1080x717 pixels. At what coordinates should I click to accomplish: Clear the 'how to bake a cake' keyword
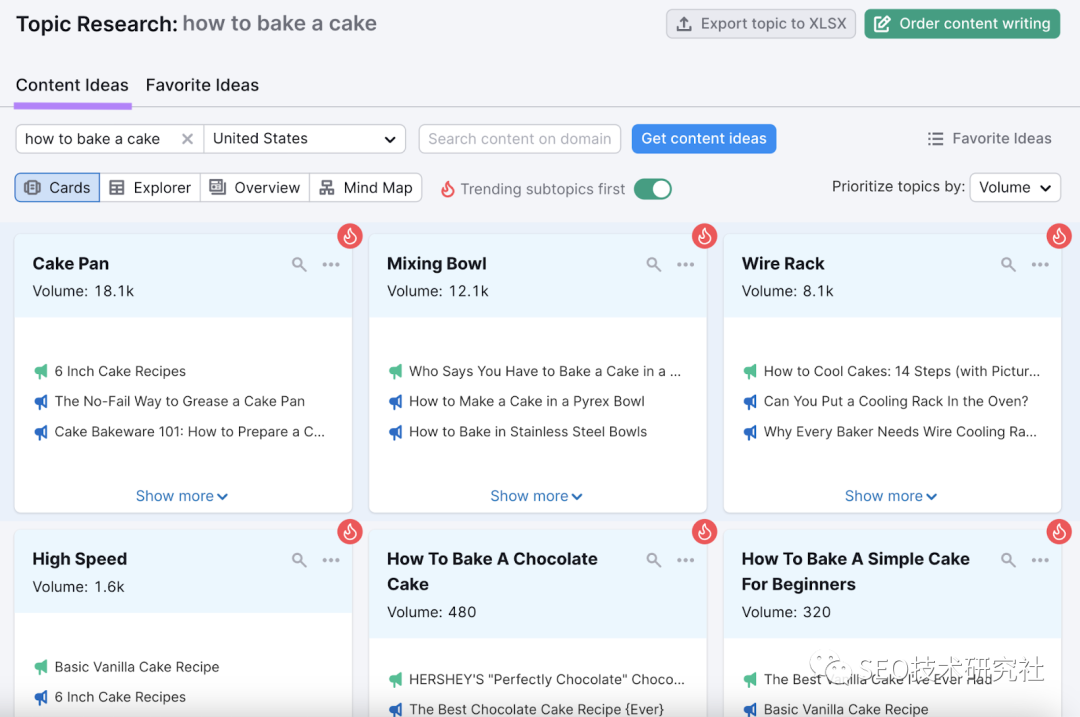[187, 139]
